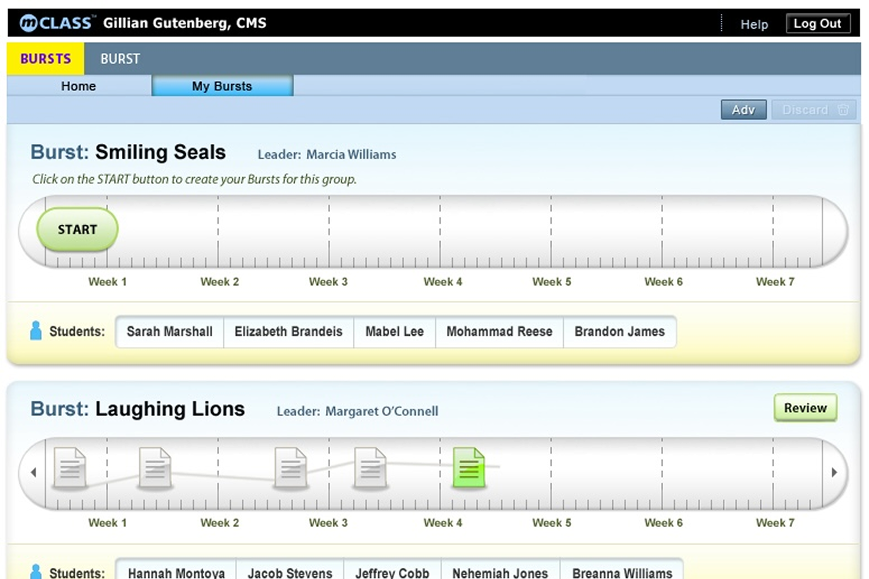Viewport: 869px width, 579px height.
Task: Click the START button for Smiling Seals
Action: tap(77, 229)
